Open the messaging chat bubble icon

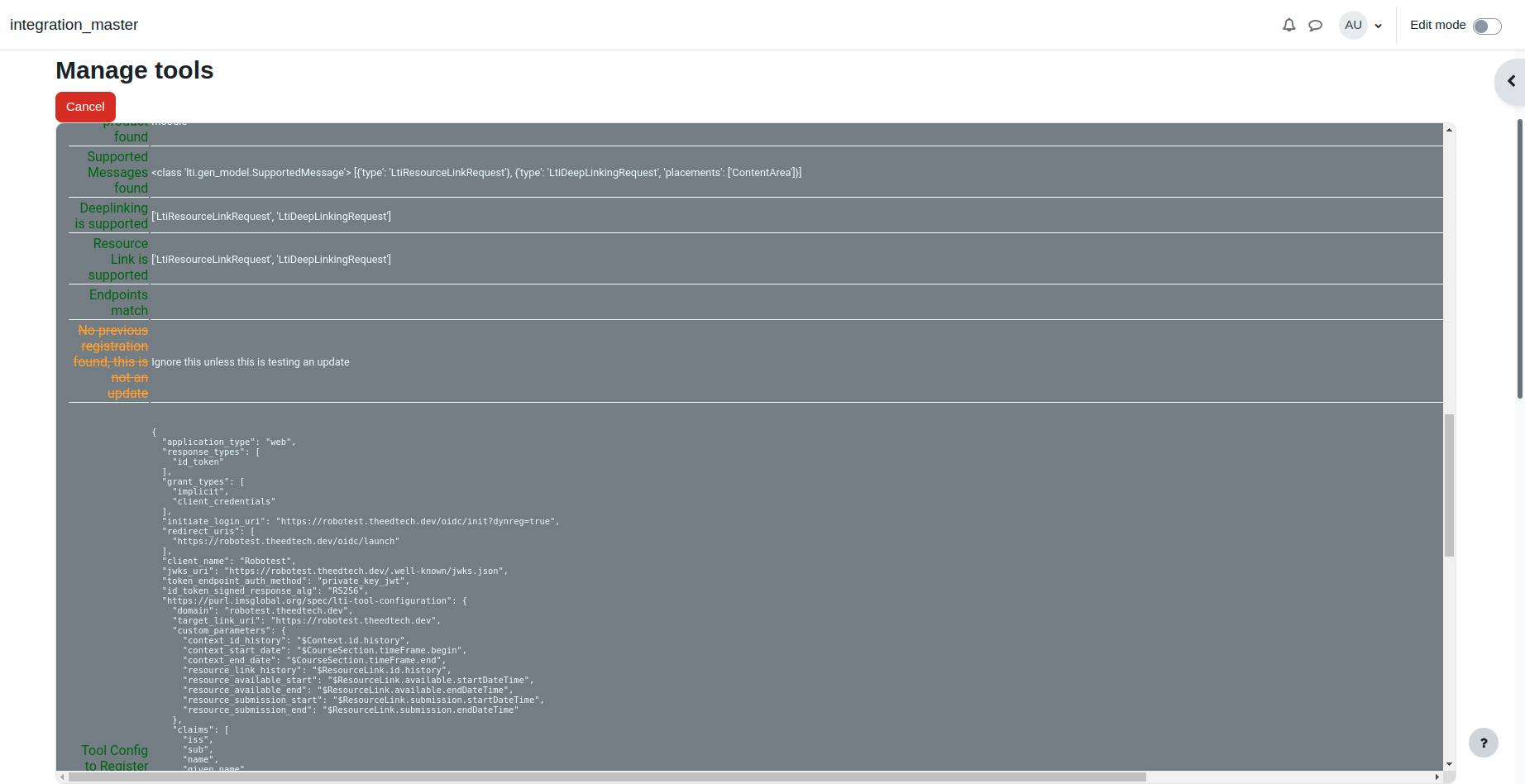[1315, 26]
